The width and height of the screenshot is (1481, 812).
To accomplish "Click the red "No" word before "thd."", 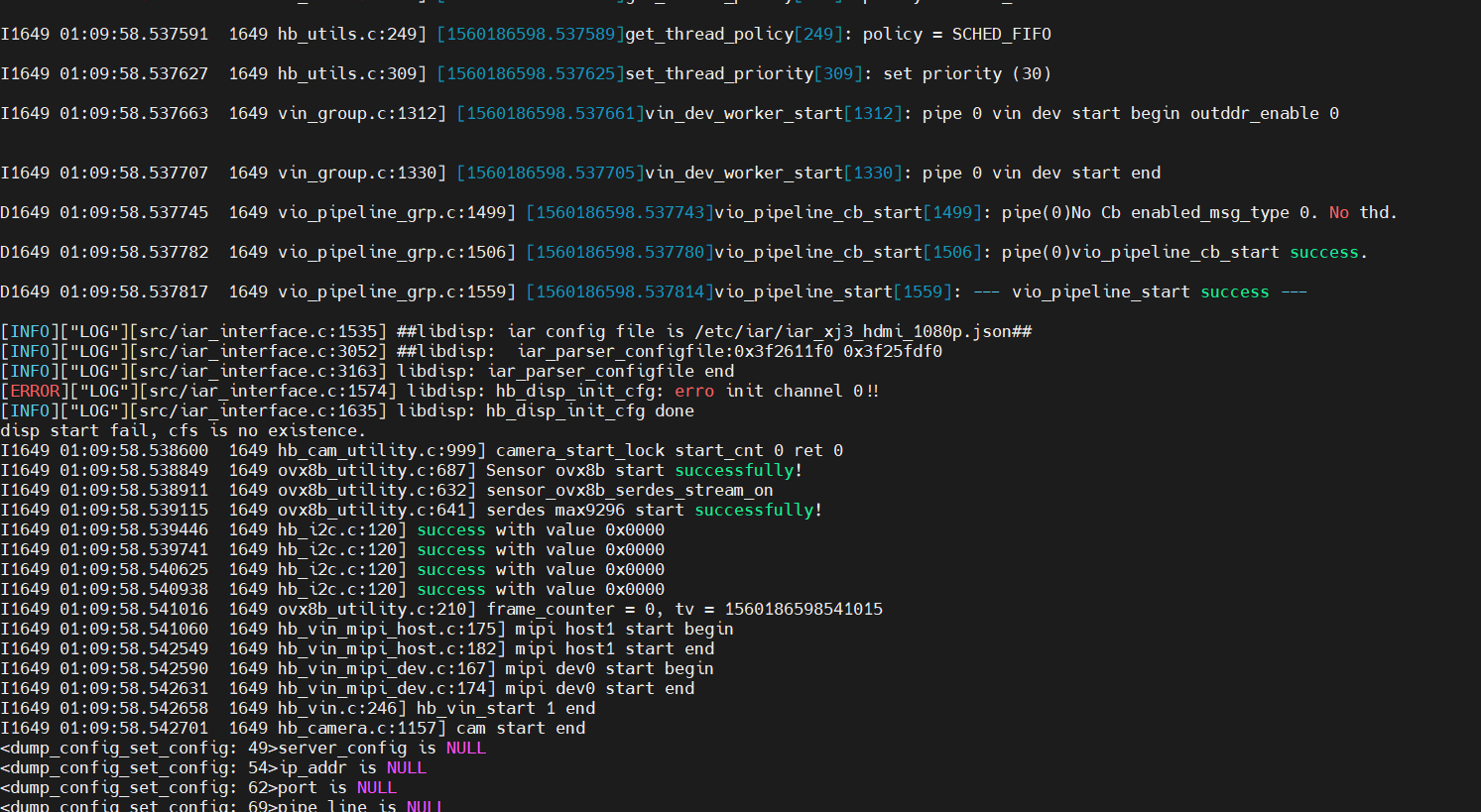I will click(x=1338, y=213).
